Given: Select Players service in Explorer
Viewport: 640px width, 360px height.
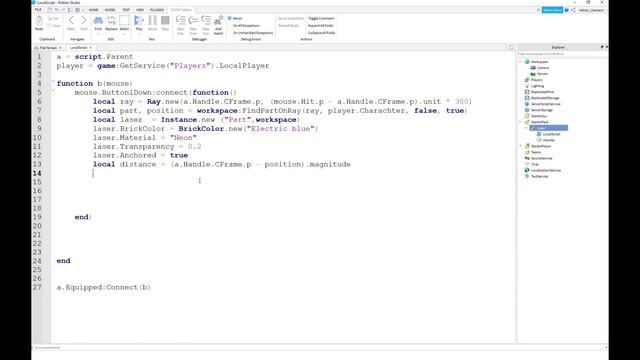Looking at the screenshot, I should (x=533, y=80).
